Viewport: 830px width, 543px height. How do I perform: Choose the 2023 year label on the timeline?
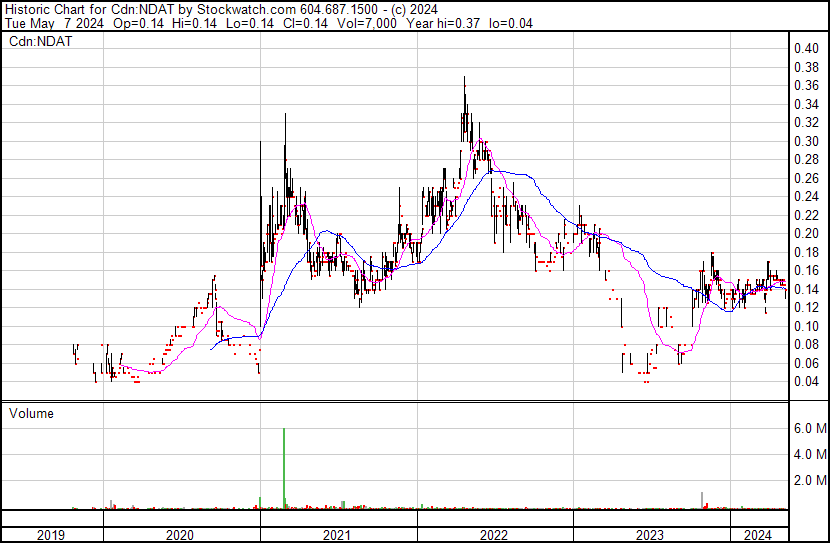pyautogui.click(x=651, y=535)
